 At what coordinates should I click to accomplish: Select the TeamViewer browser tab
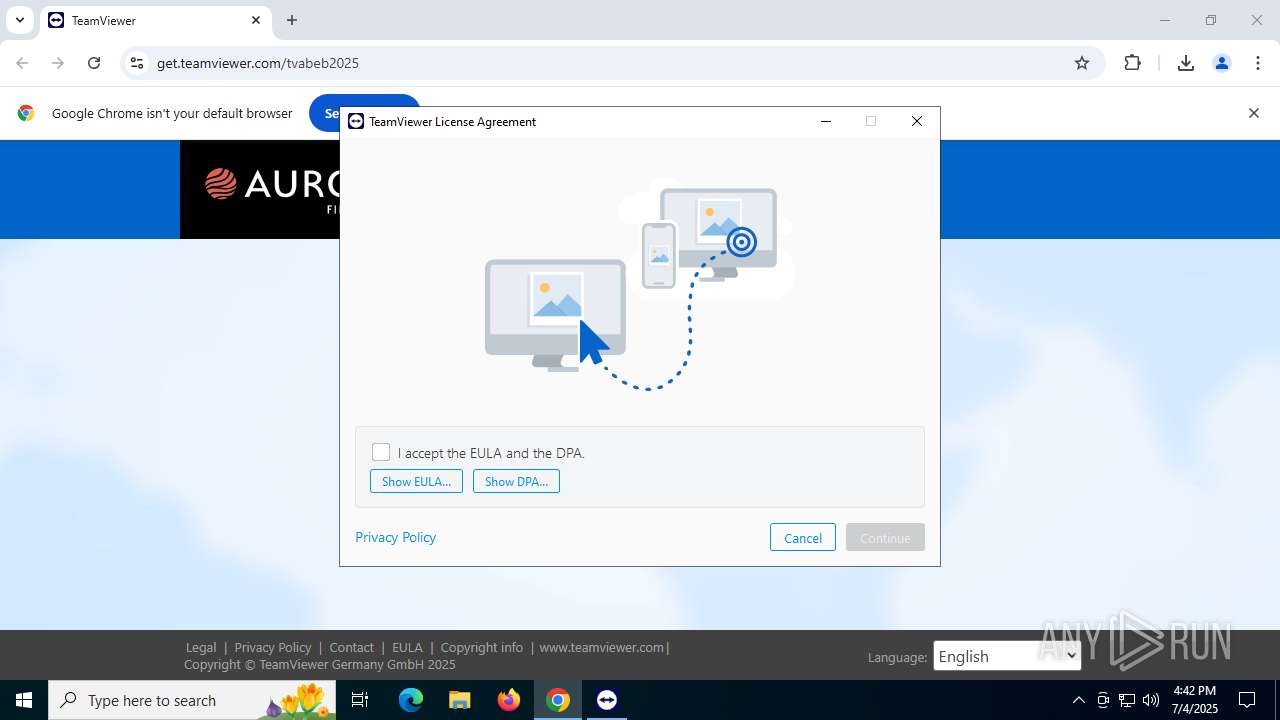click(x=155, y=20)
